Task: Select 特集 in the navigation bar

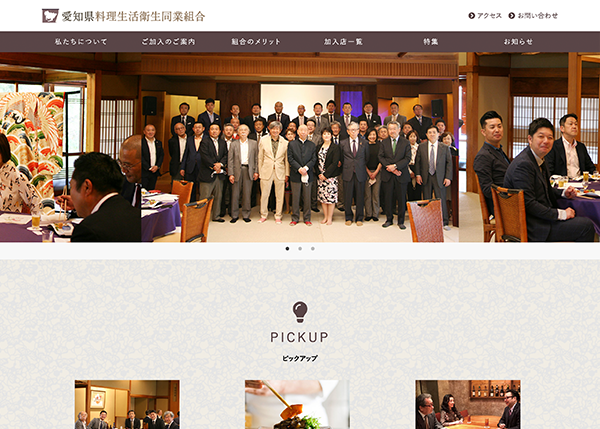Action: click(x=430, y=42)
